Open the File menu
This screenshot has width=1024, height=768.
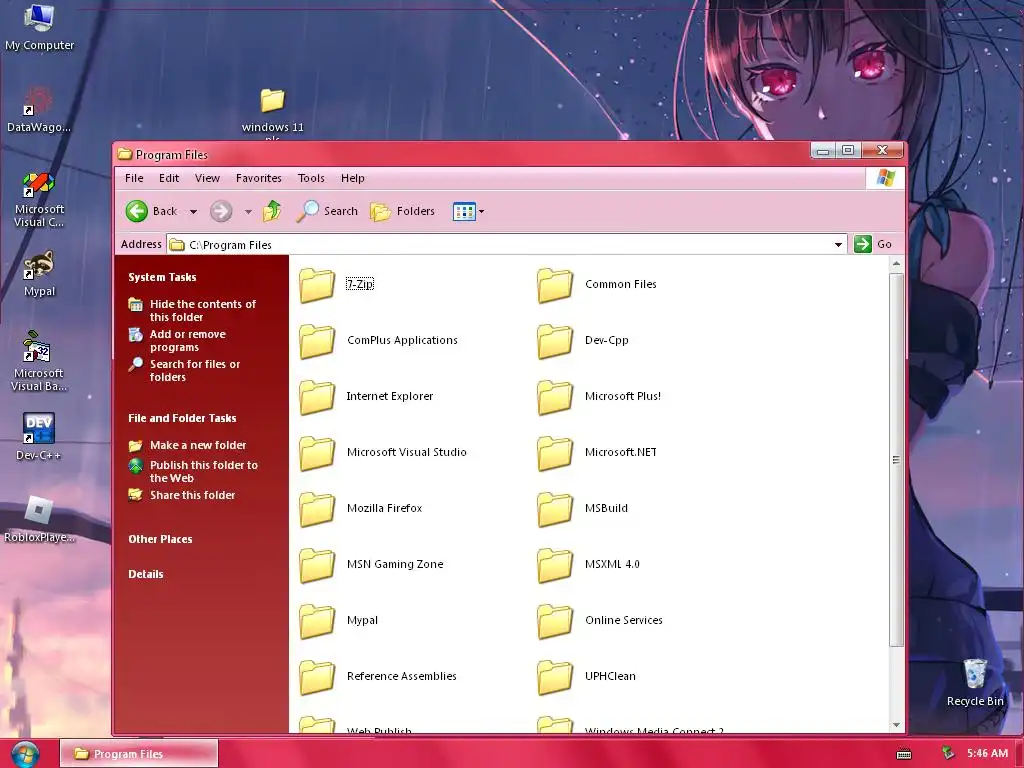coord(134,178)
